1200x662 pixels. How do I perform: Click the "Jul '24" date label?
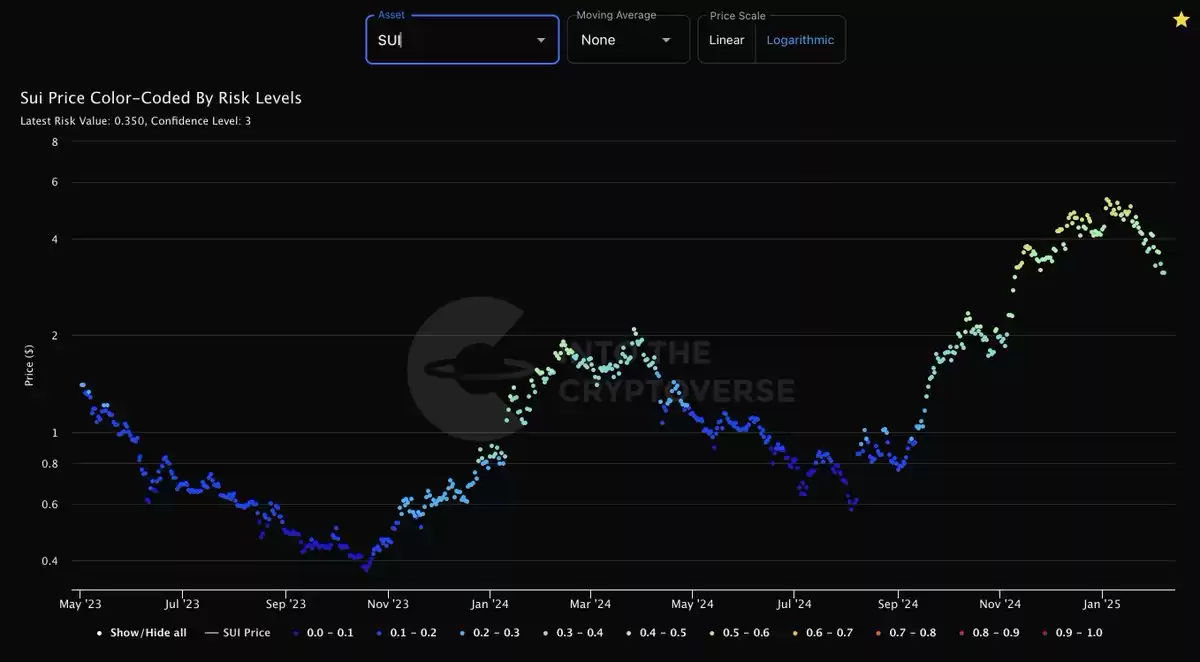click(x=793, y=604)
